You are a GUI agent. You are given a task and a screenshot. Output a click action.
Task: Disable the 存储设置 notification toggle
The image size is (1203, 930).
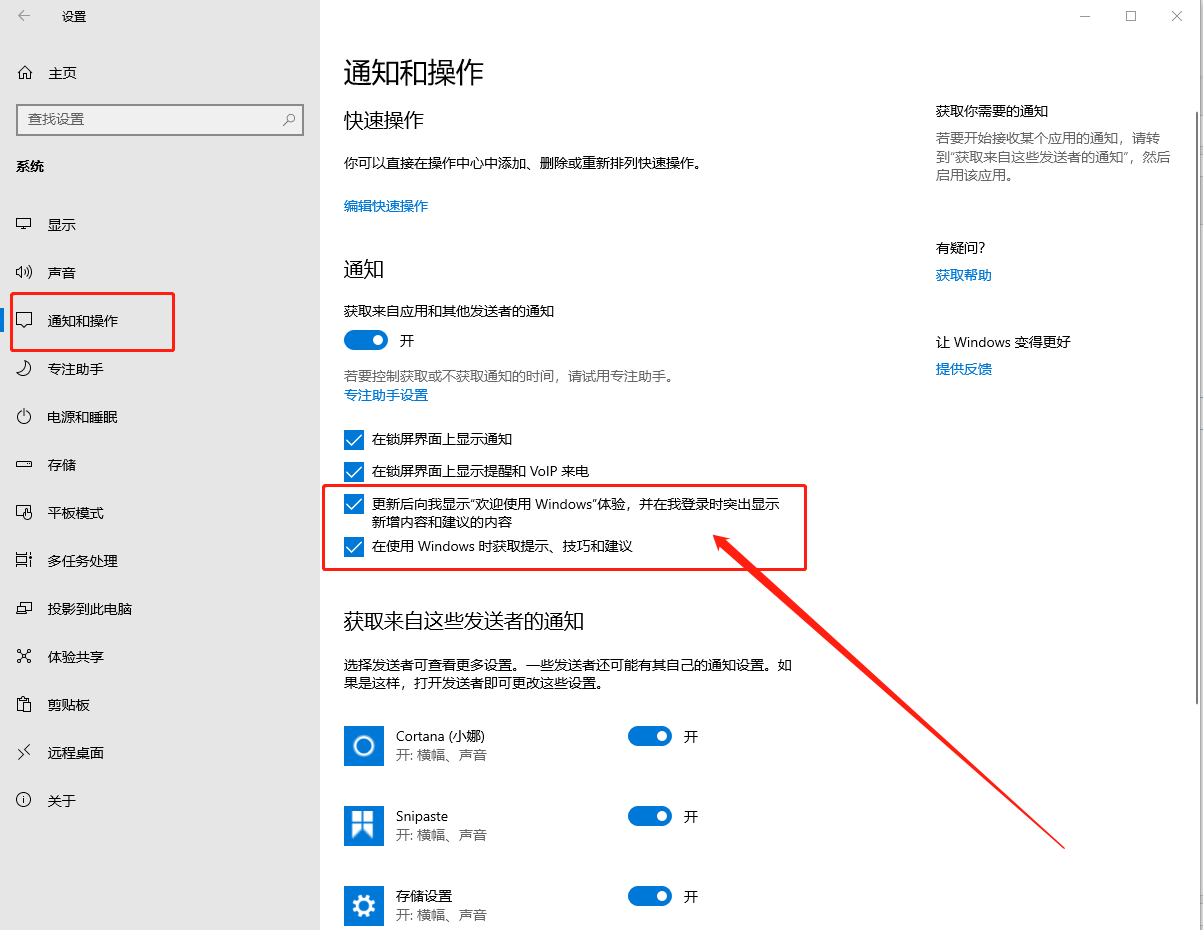click(x=650, y=896)
